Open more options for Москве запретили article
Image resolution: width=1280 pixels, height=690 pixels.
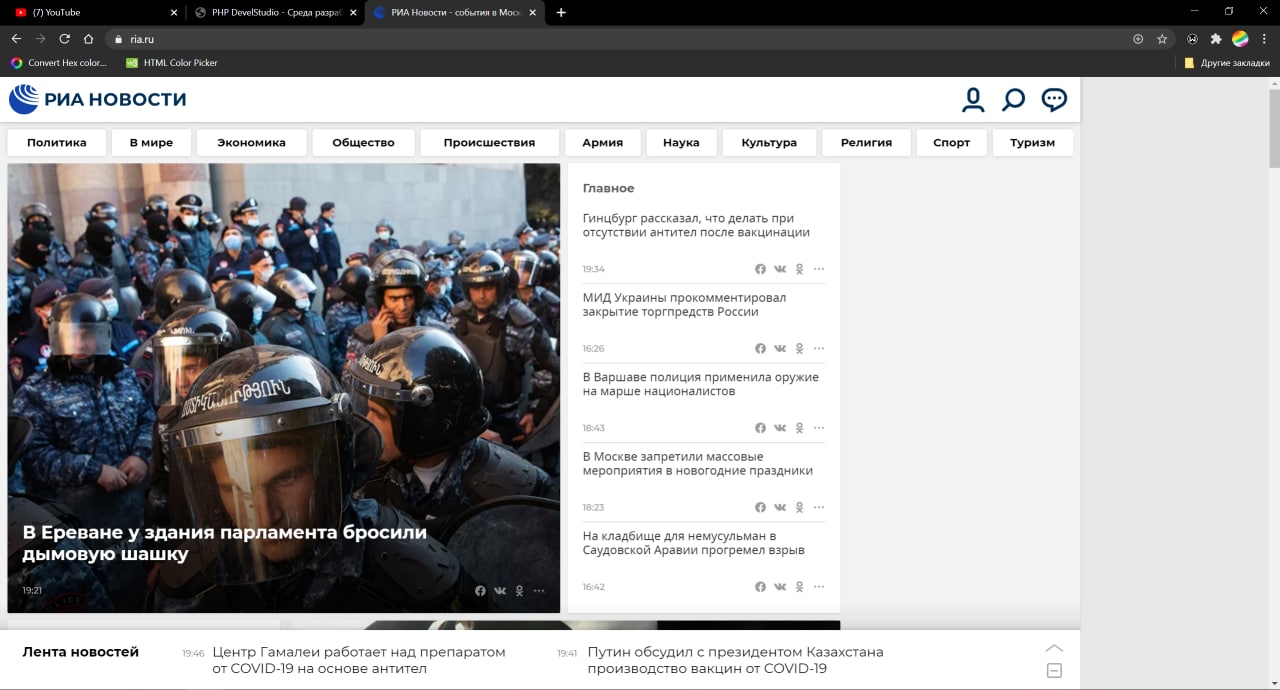click(819, 507)
